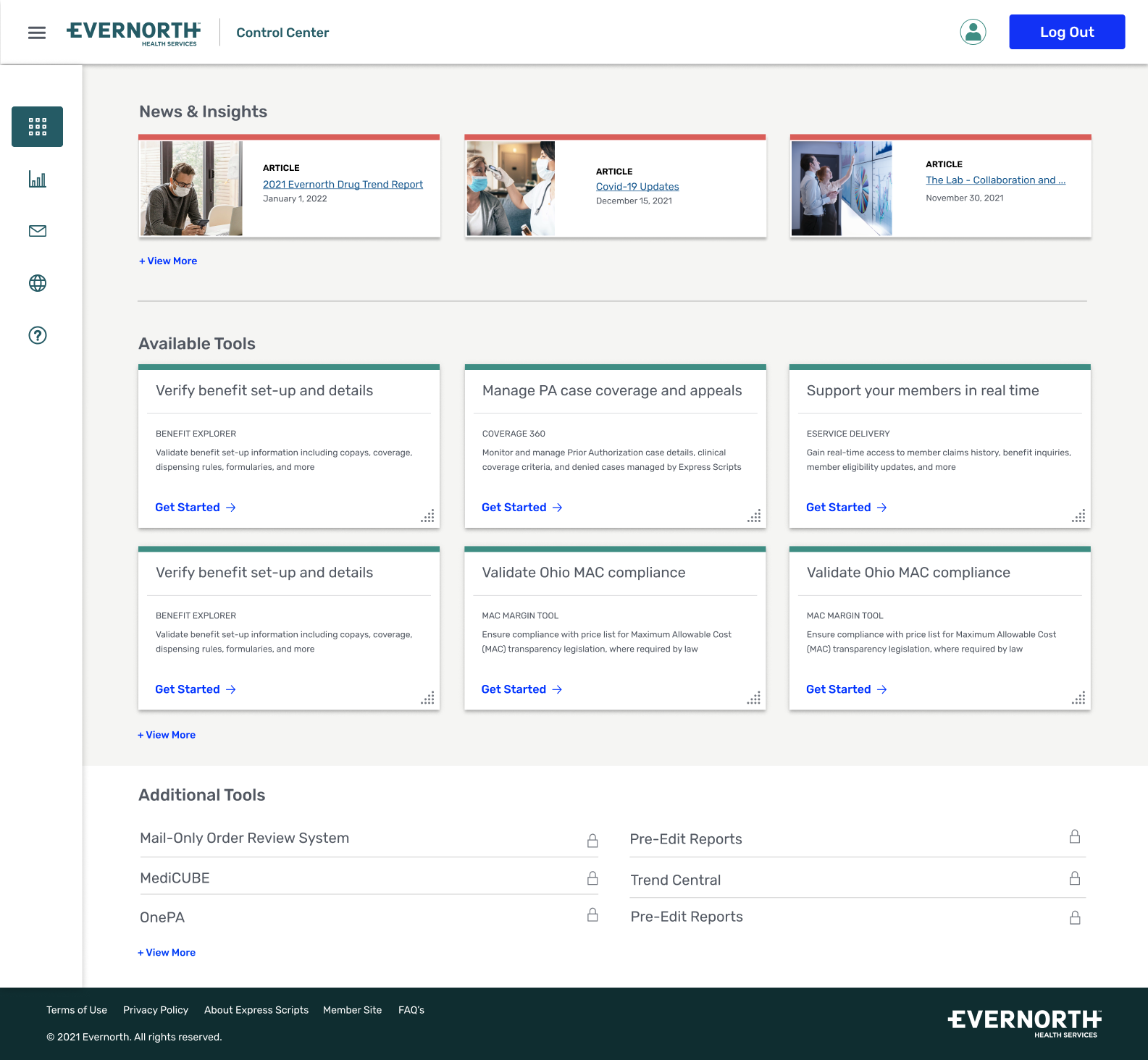
Task: Click Get Started on Coverage 360 card
Action: (522, 508)
